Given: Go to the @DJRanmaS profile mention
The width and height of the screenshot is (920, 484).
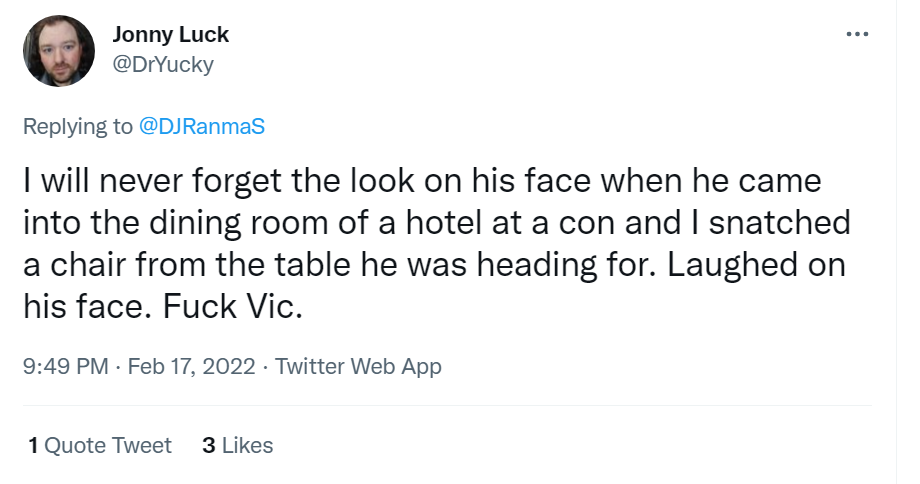Looking at the screenshot, I should click(202, 126).
